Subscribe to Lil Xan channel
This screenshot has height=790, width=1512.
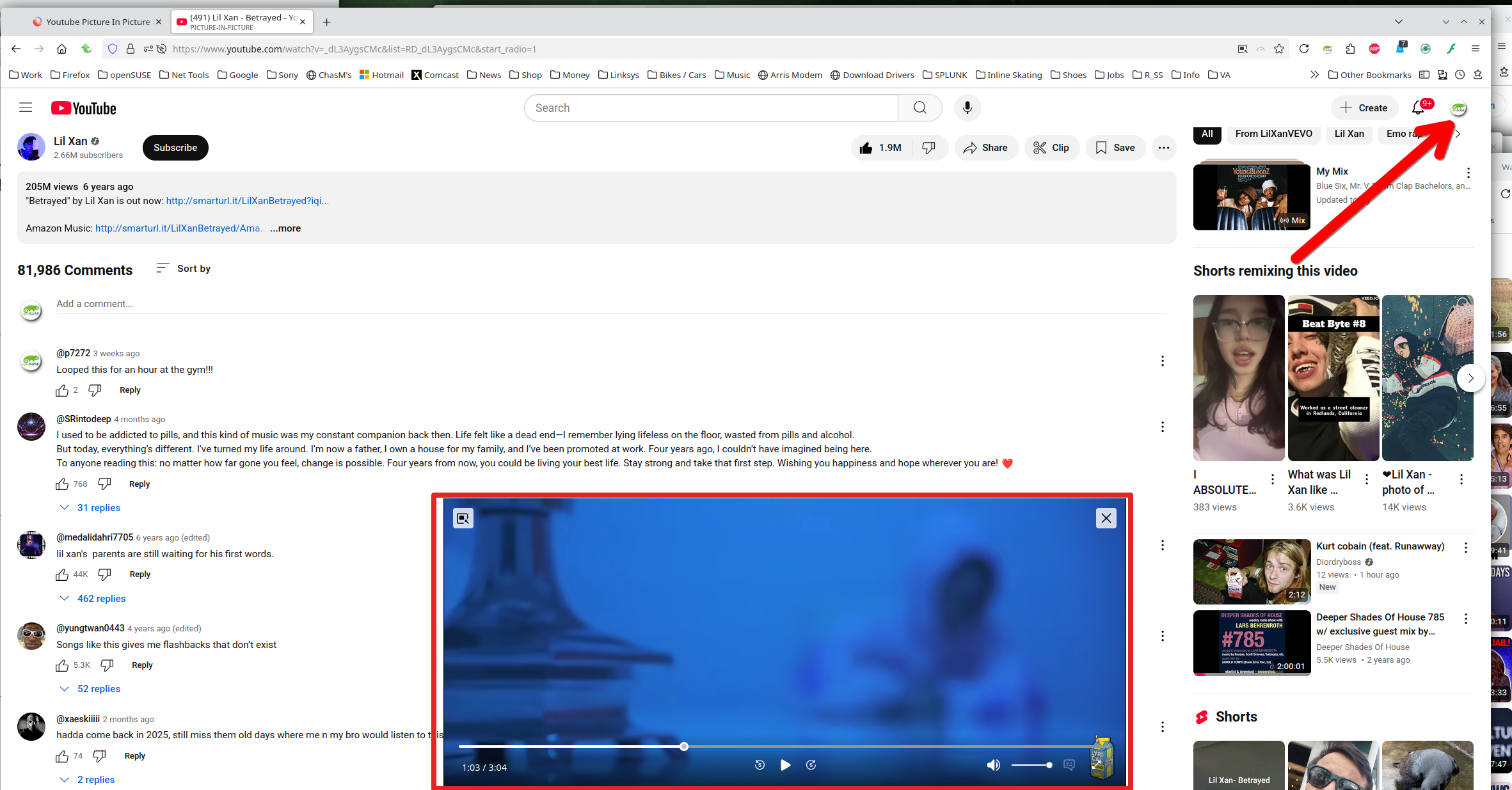click(175, 148)
